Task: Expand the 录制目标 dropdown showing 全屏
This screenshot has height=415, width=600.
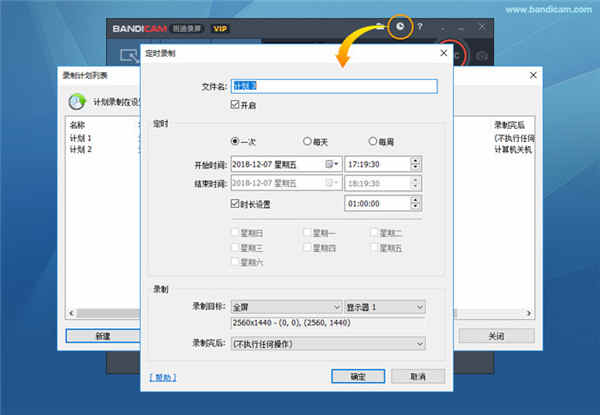Action: [286, 307]
